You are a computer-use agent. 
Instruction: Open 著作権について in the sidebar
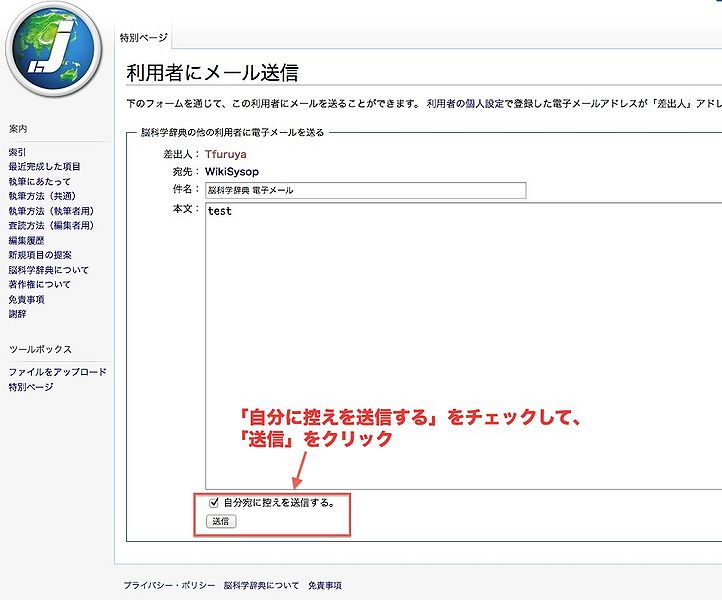click(40, 284)
